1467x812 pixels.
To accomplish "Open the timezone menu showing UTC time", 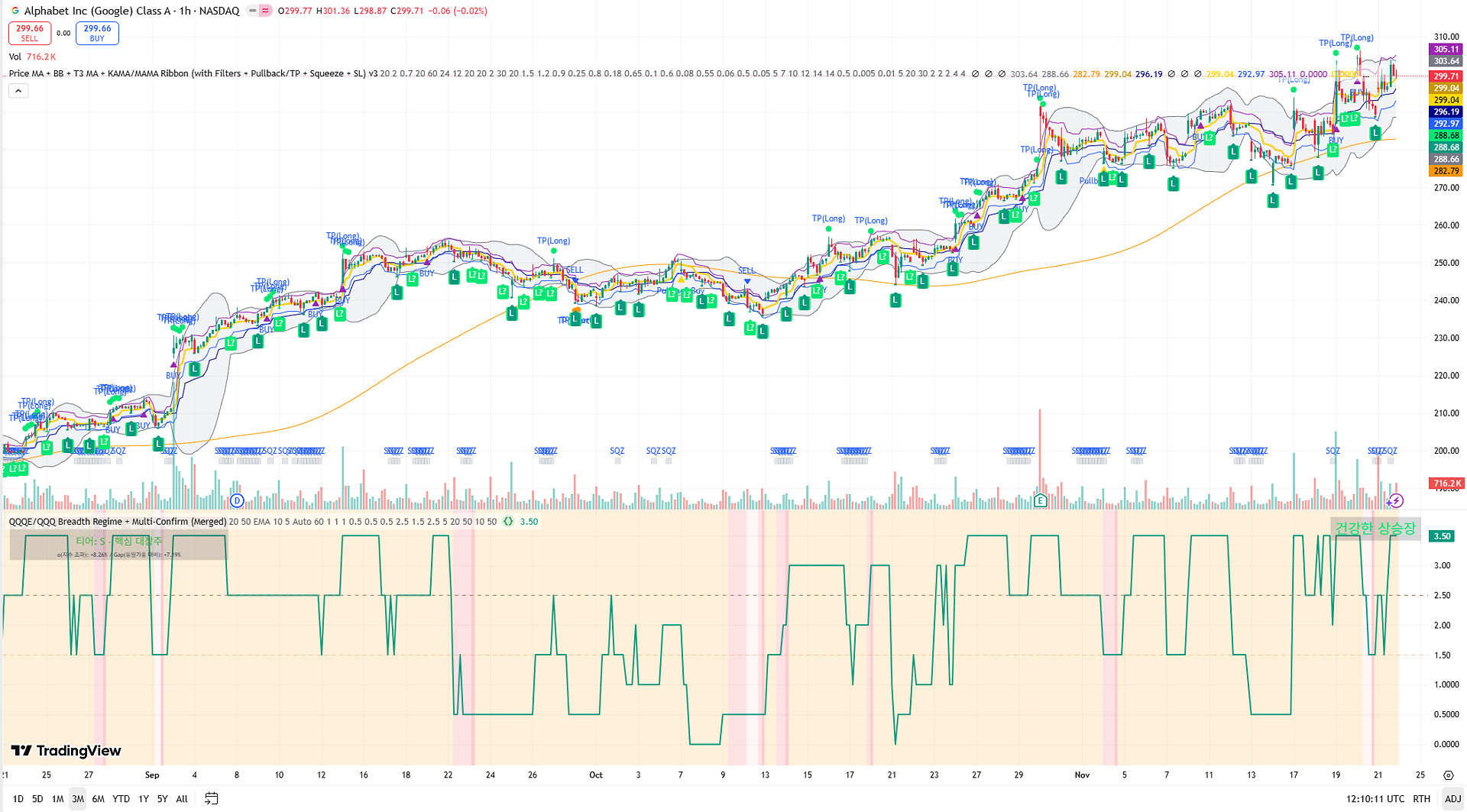I will pyautogui.click(x=1375, y=798).
